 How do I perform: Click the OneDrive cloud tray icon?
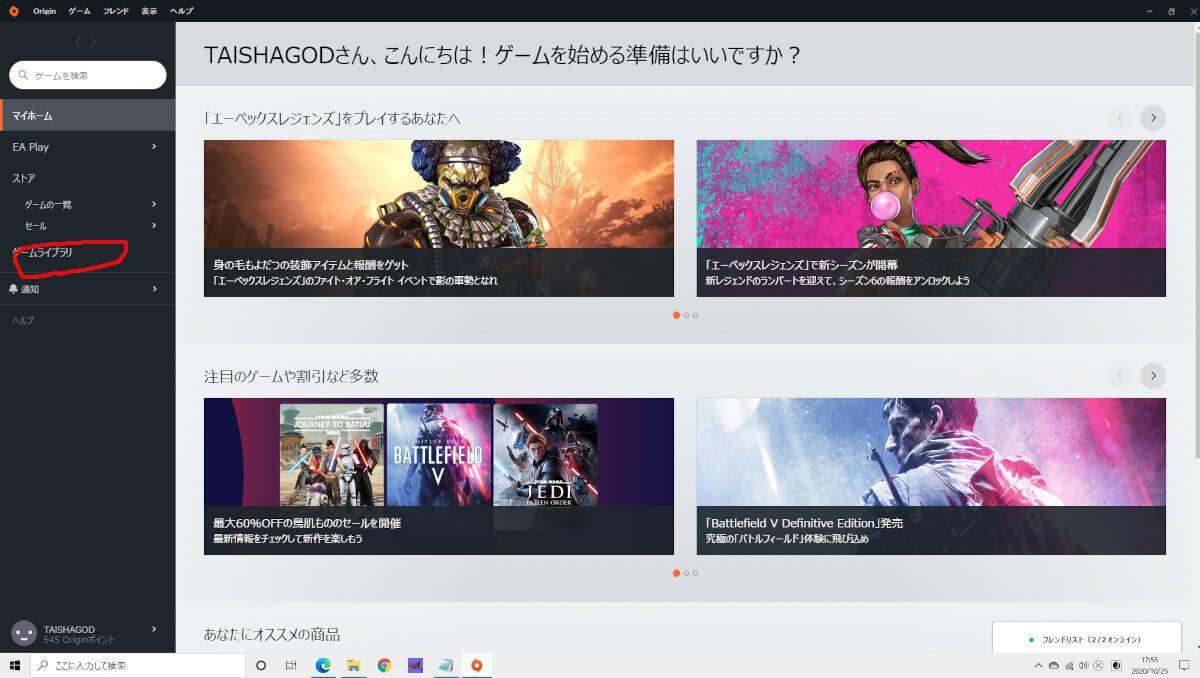click(1054, 666)
